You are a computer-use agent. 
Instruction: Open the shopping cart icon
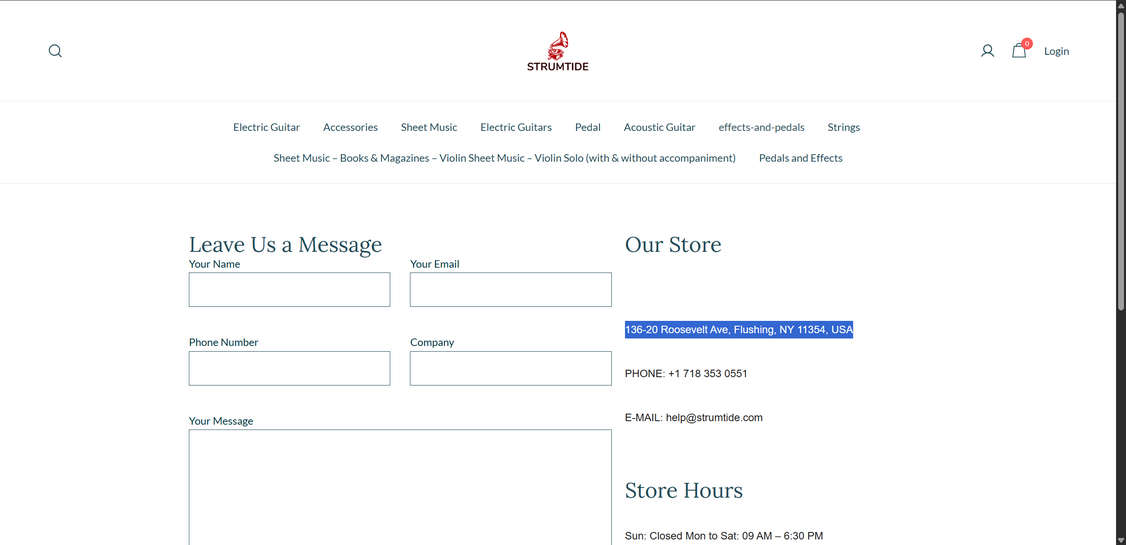(x=1019, y=50)
